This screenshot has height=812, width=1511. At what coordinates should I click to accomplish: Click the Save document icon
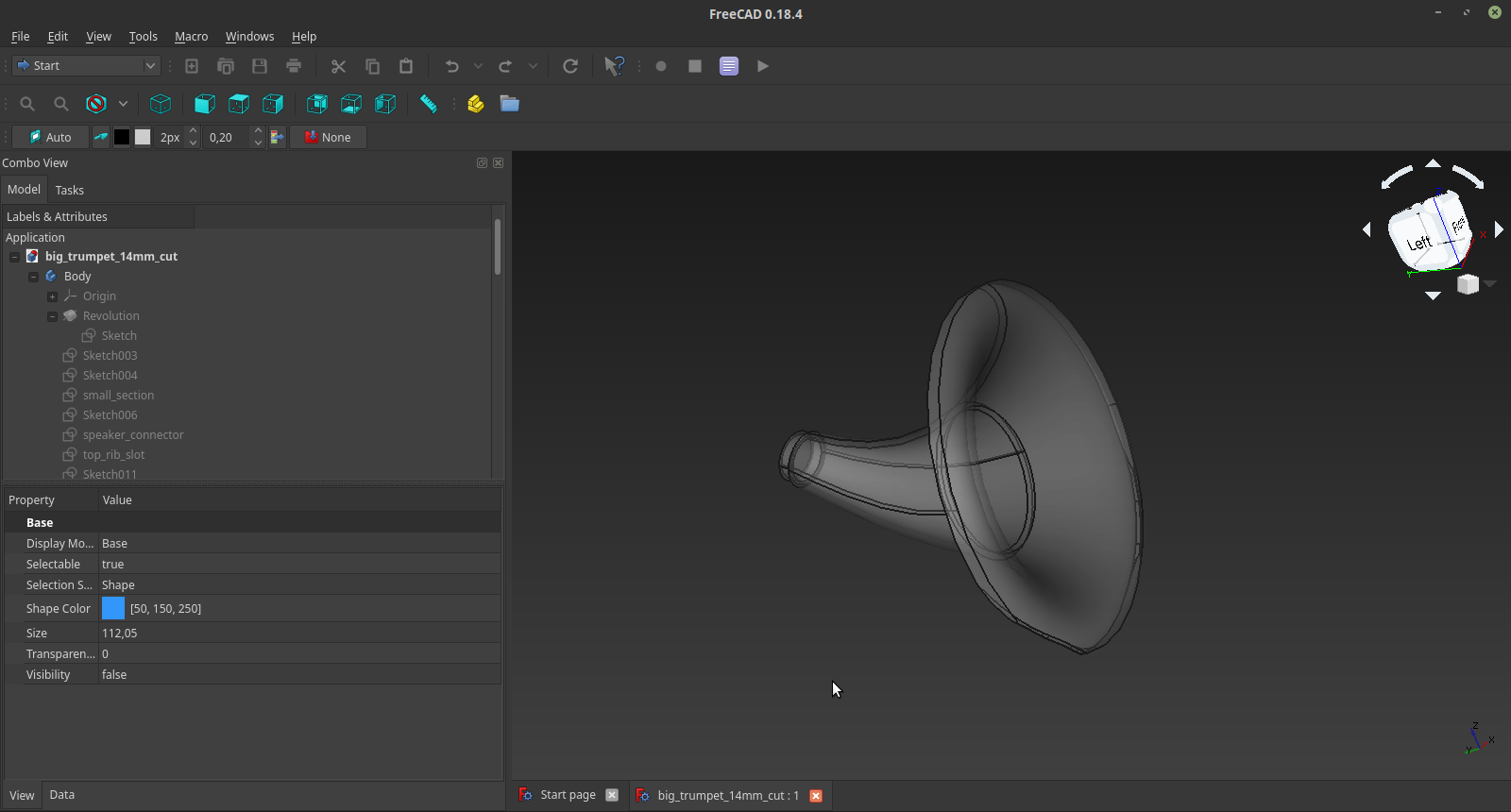[x=260, y=66]
